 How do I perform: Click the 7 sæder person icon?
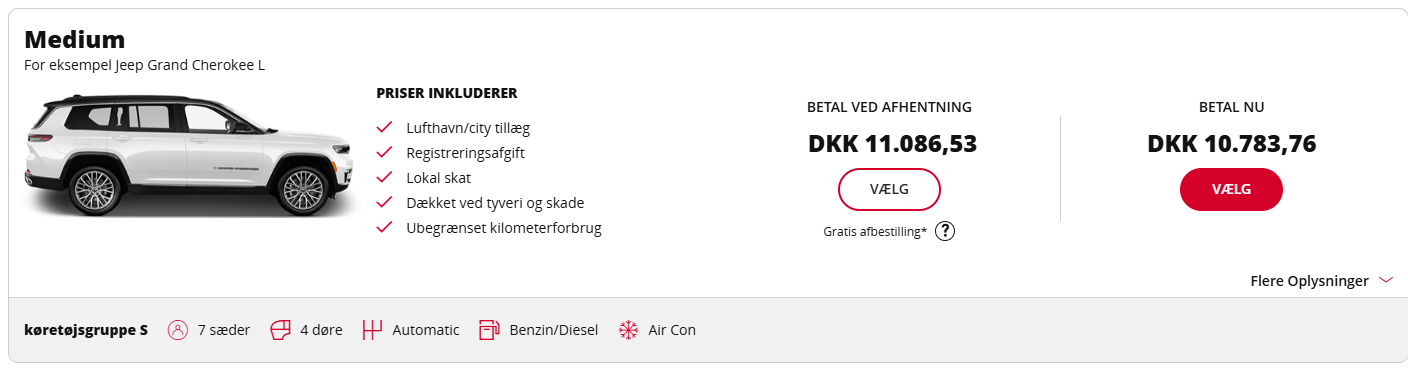pyautogui.click(x=178, y=330)
